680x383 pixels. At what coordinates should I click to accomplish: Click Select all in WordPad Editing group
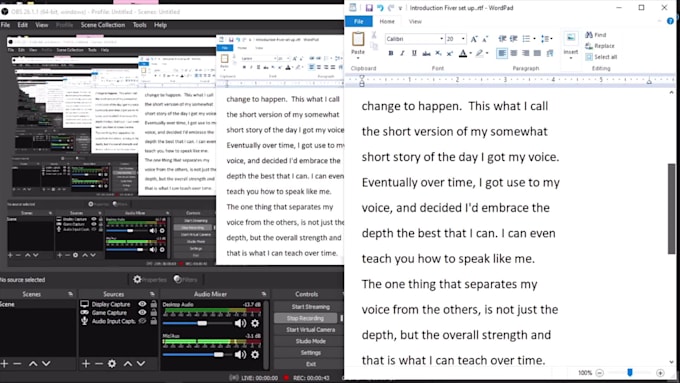[601, 57]
